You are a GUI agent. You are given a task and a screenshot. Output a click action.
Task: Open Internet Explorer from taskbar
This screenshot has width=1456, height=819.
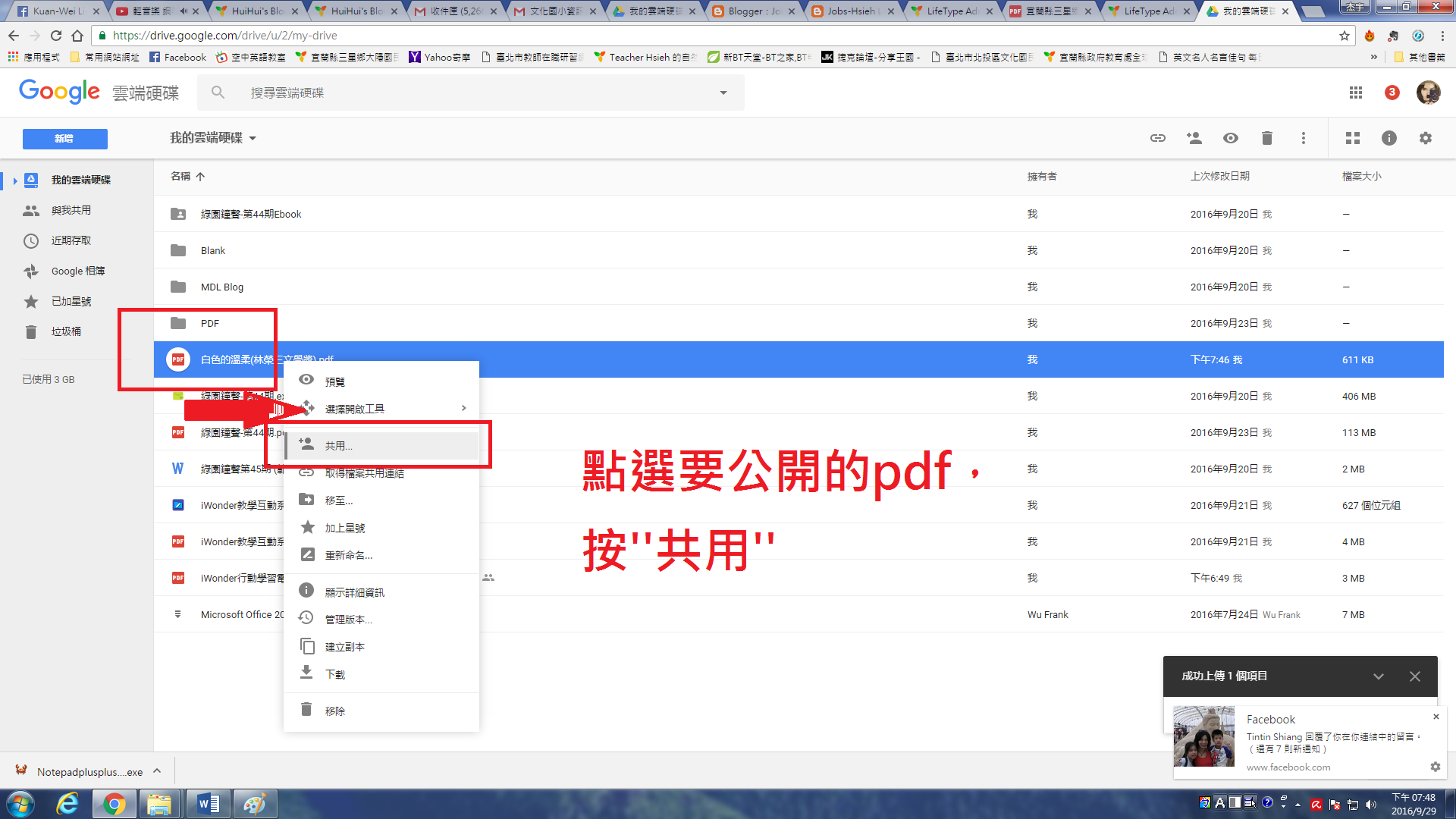67,804
